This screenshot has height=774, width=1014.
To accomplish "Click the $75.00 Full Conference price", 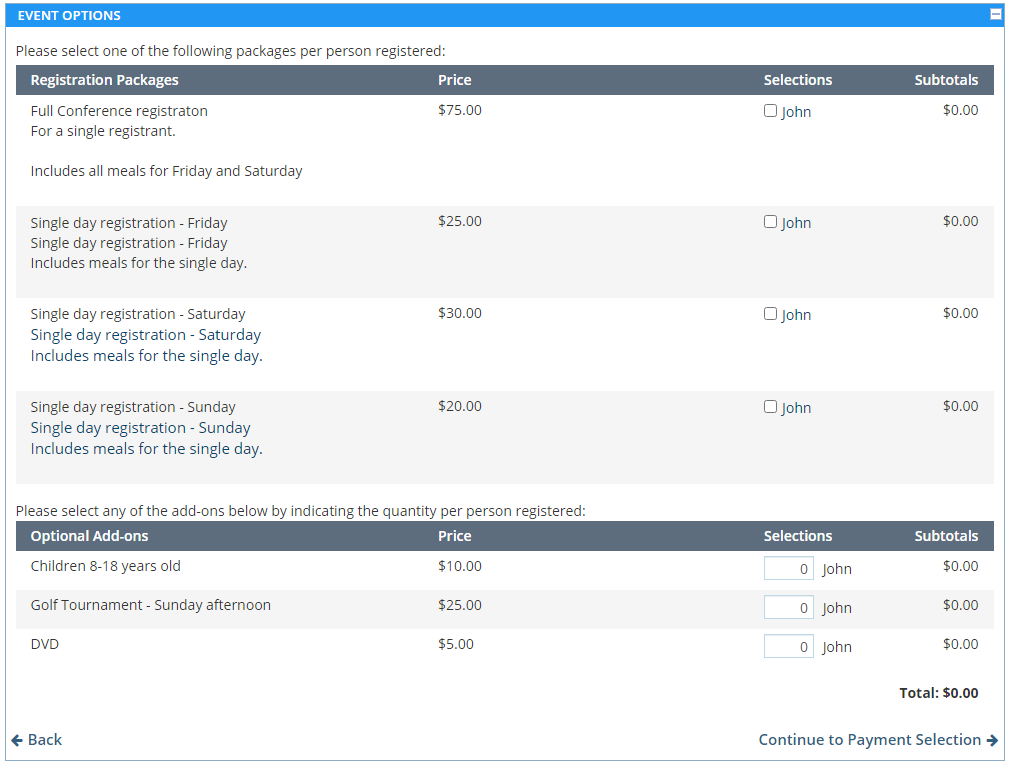I will tap(459, 110).
